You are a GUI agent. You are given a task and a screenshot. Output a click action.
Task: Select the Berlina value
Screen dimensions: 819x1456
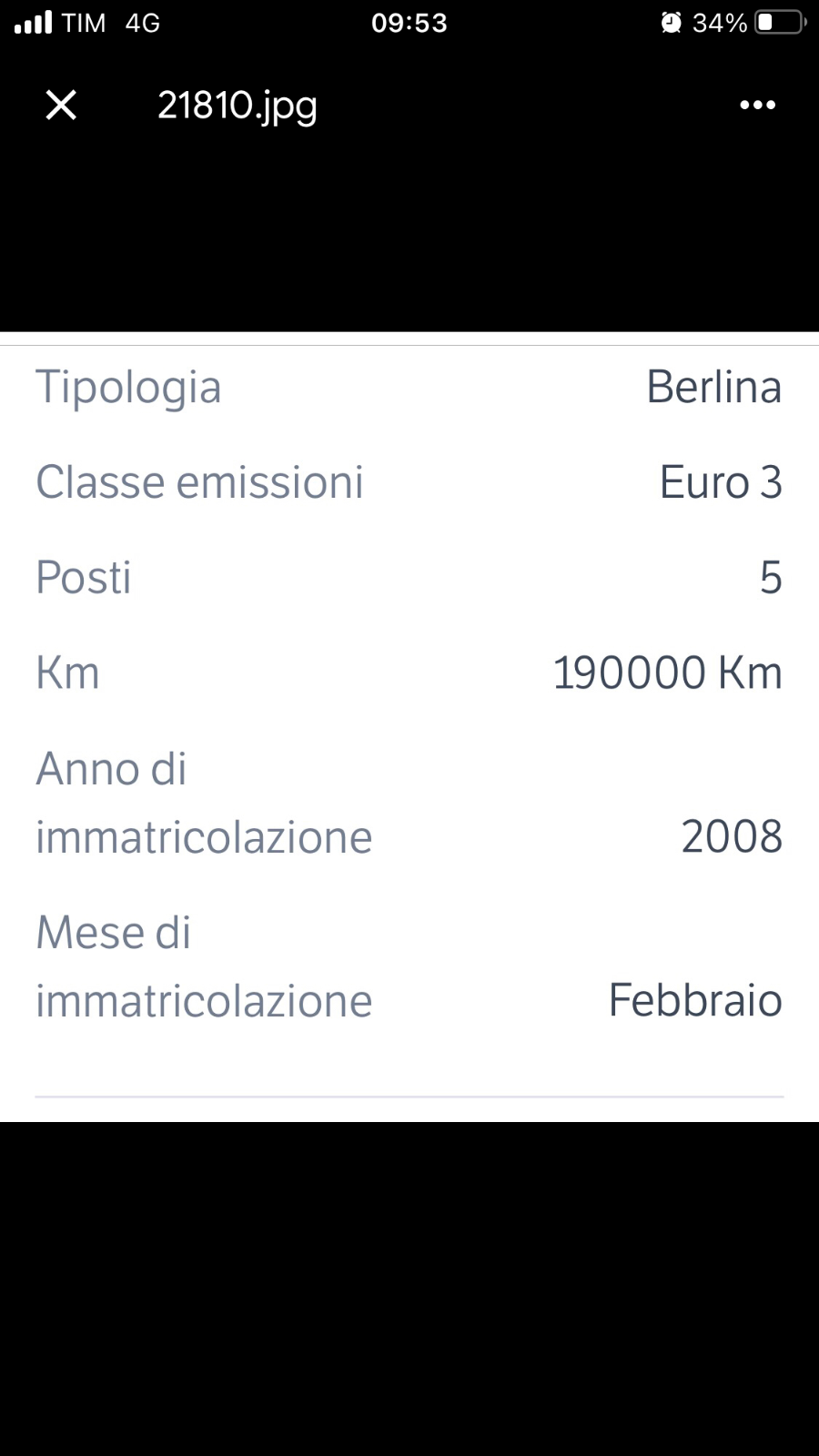tap(713, 388)
